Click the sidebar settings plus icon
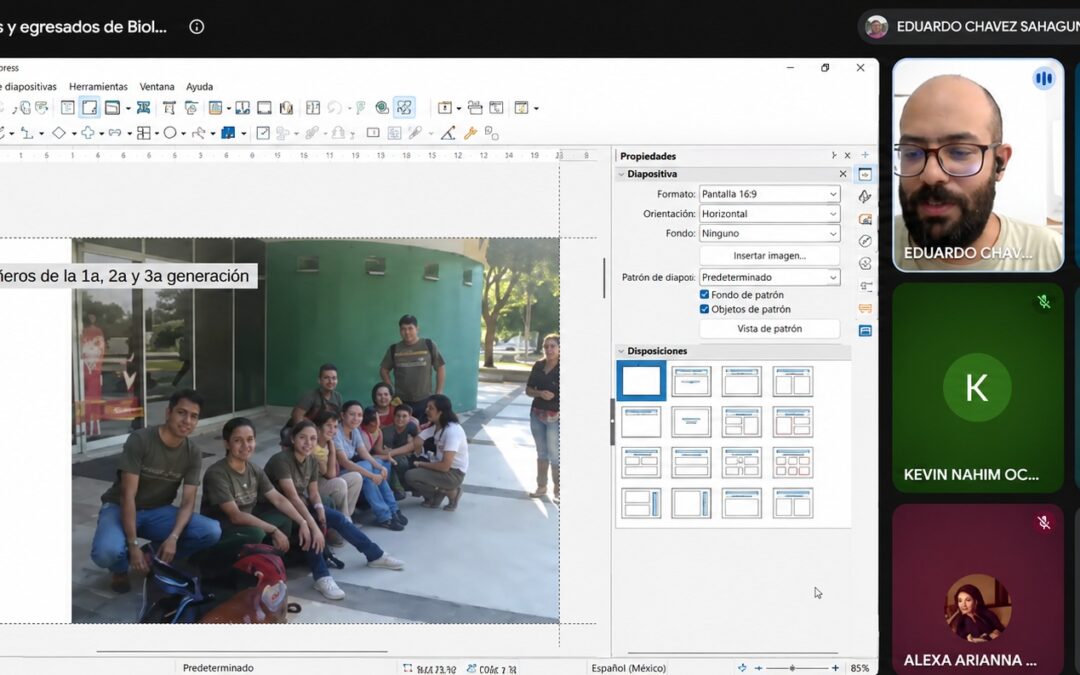The image size is (1080, 675). click(865, 155)
